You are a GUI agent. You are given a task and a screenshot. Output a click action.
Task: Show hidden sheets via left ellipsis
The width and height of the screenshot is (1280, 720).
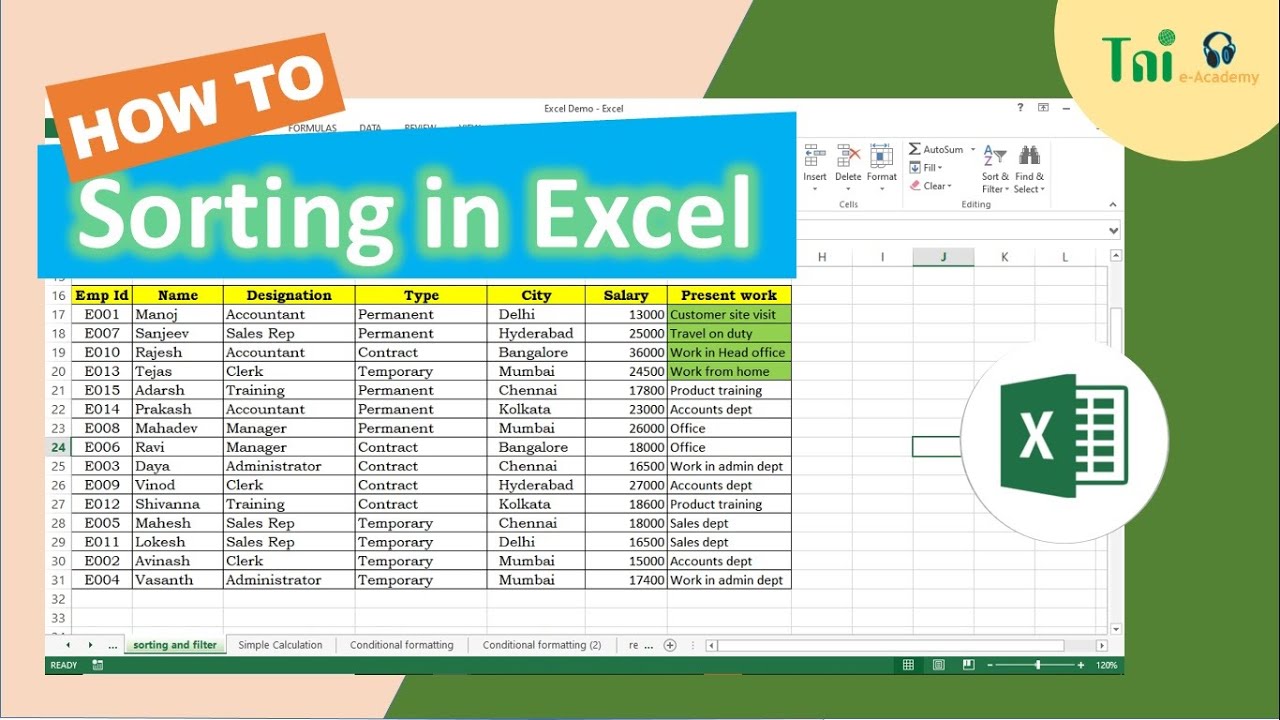112,646
